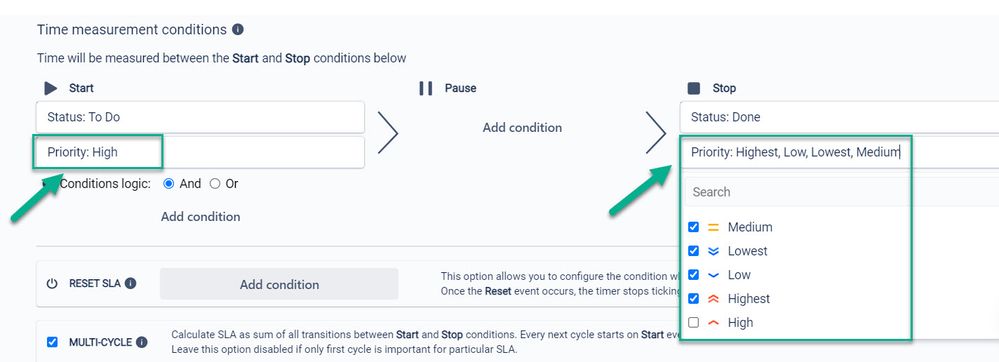Select the And conditions logic radio

coord(169,184)
